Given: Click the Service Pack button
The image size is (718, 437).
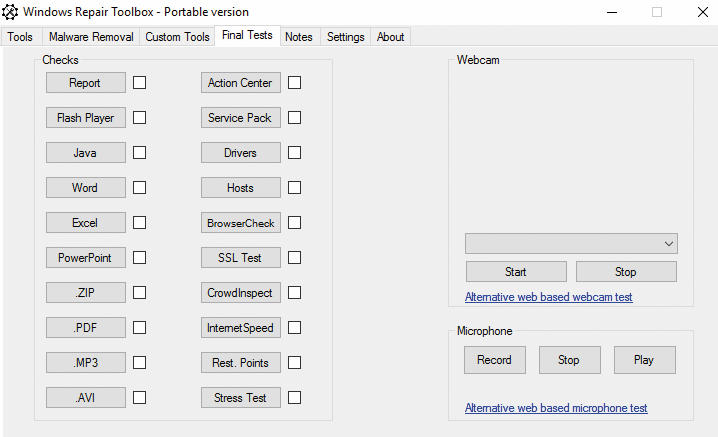Looking at the screenshot, I should click(241, 118).
